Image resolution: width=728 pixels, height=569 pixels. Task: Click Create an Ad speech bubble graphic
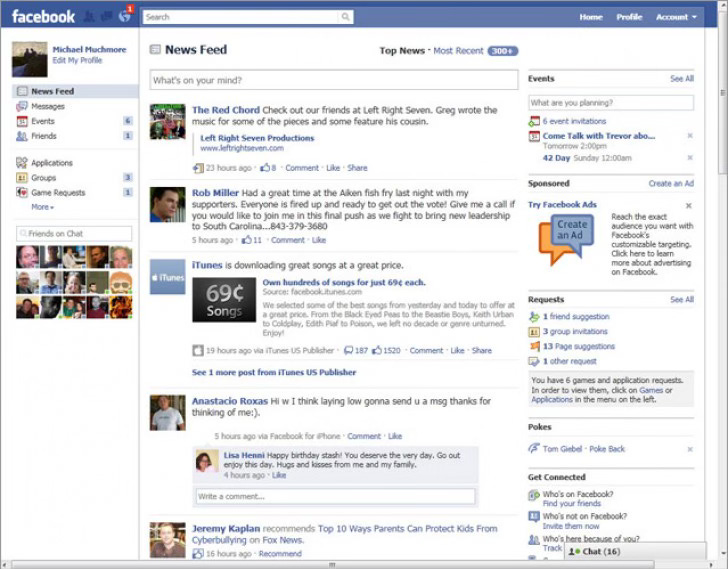point(566,239)
